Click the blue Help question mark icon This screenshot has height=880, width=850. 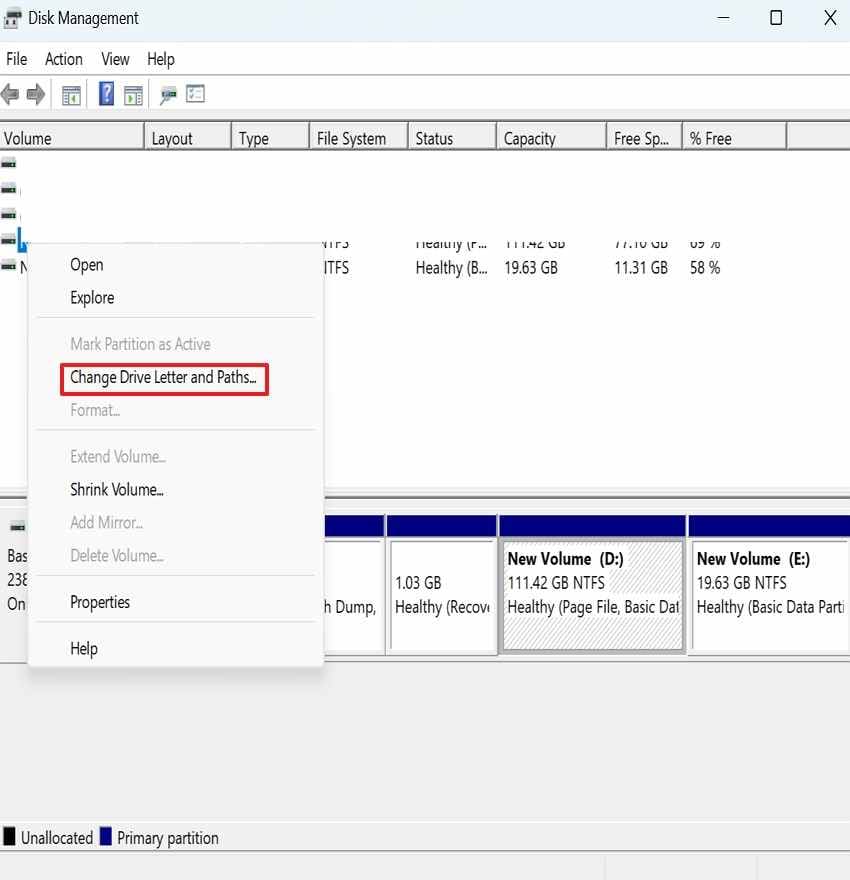pyautogui.click(x=106, y=94)
